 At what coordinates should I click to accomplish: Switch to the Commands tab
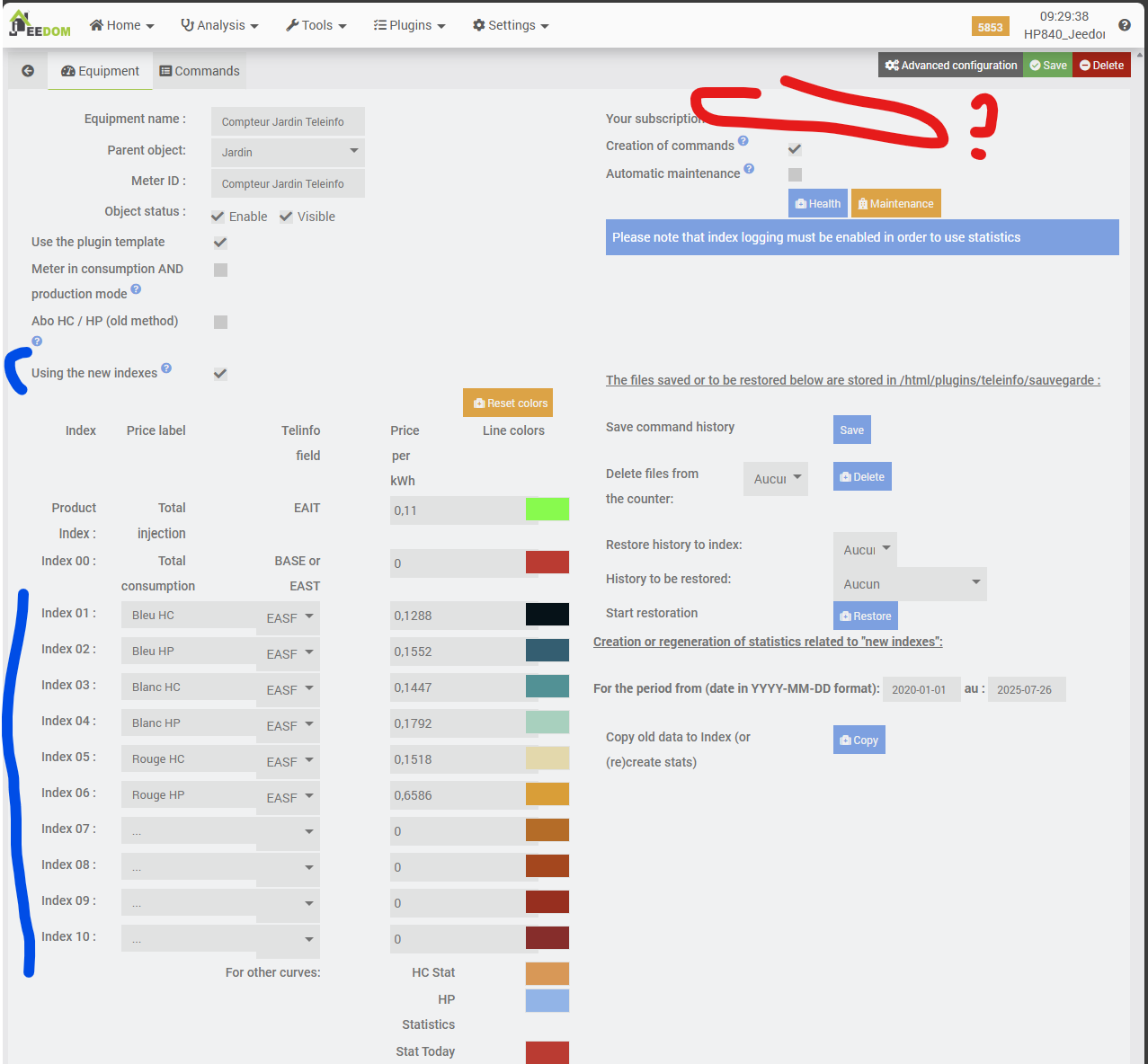click(x=200, y=71)
